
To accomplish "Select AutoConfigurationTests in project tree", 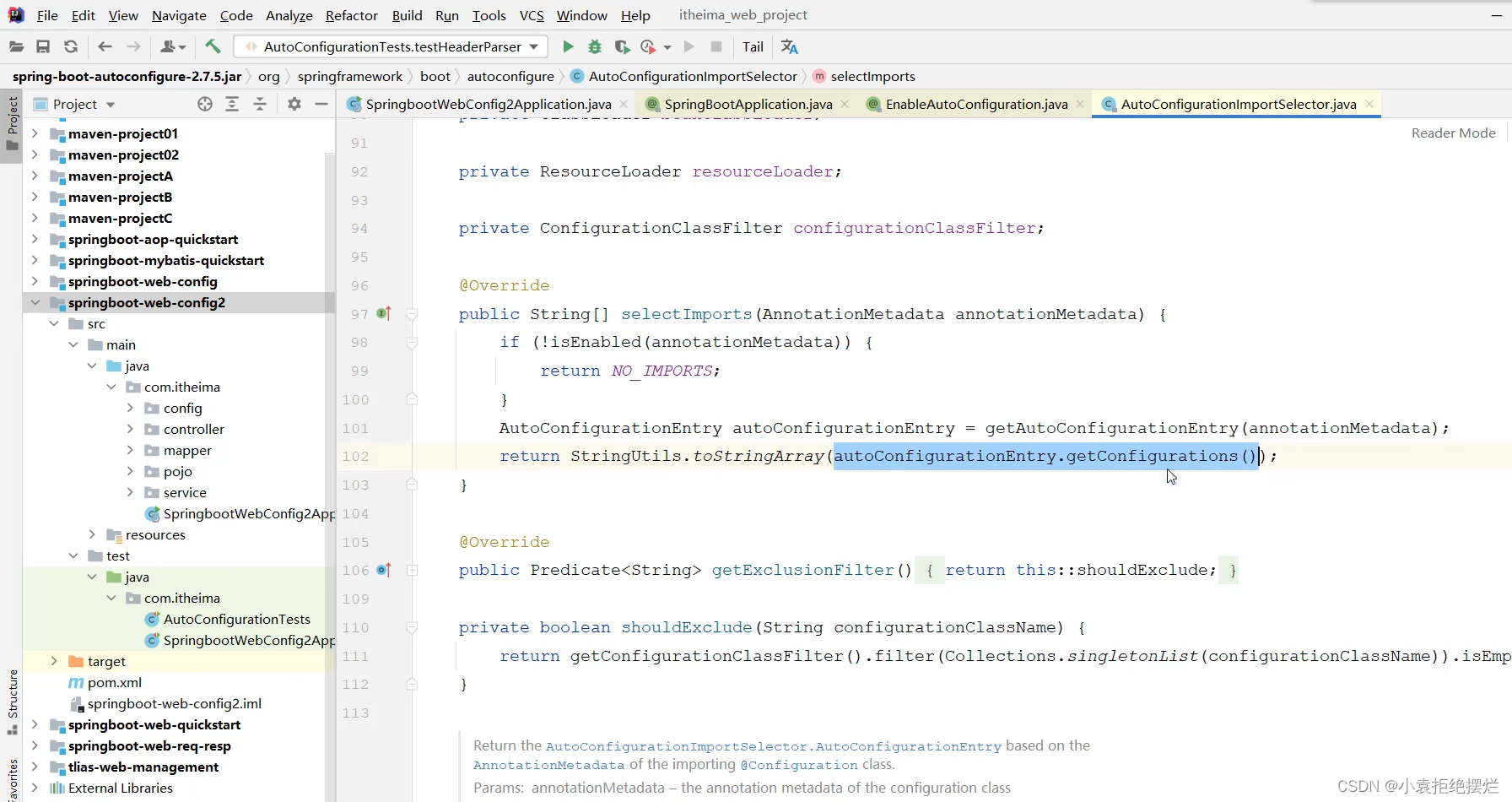I will (237, 619).
